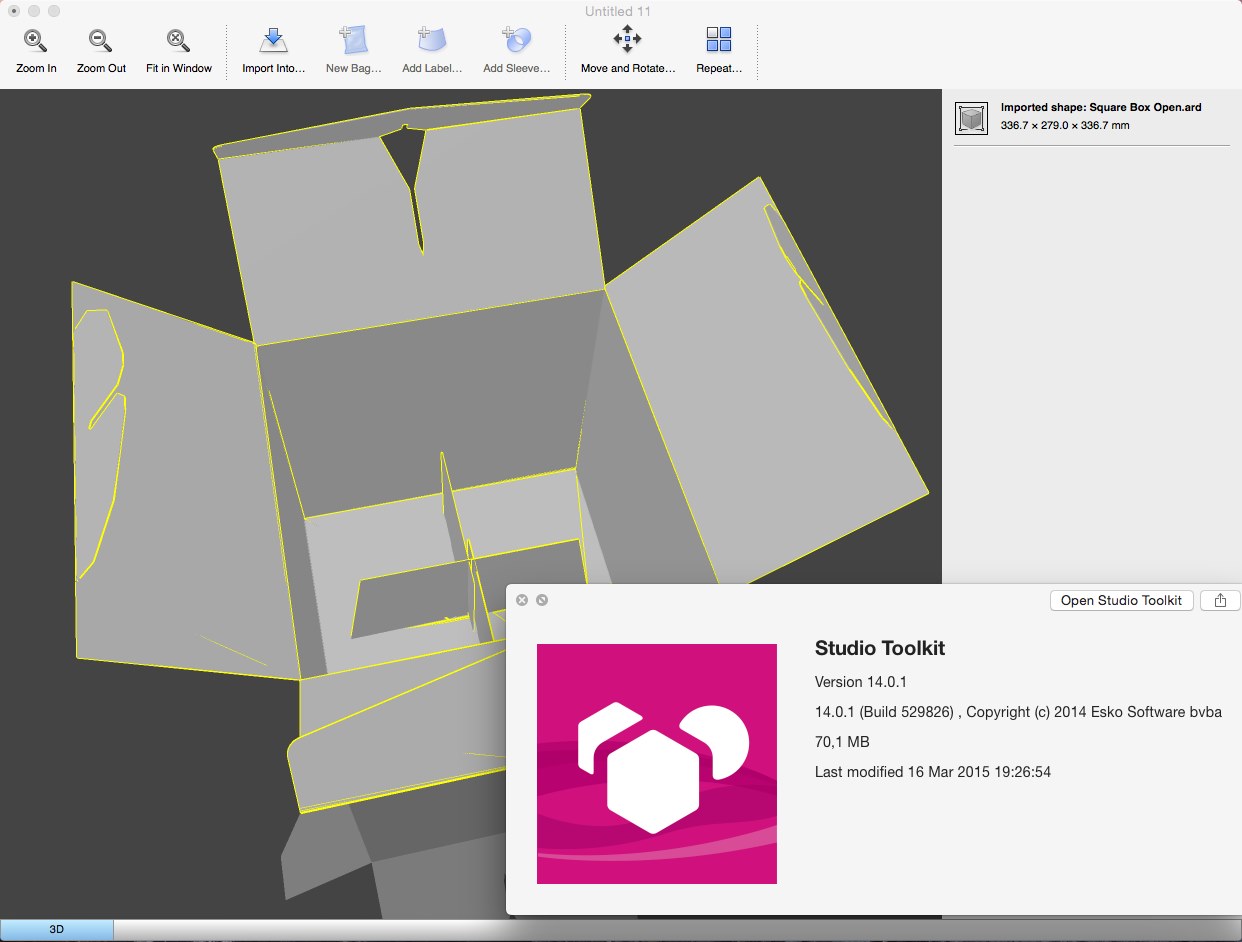Click the magenta Studio Toolkit logo

coord(656,763)
